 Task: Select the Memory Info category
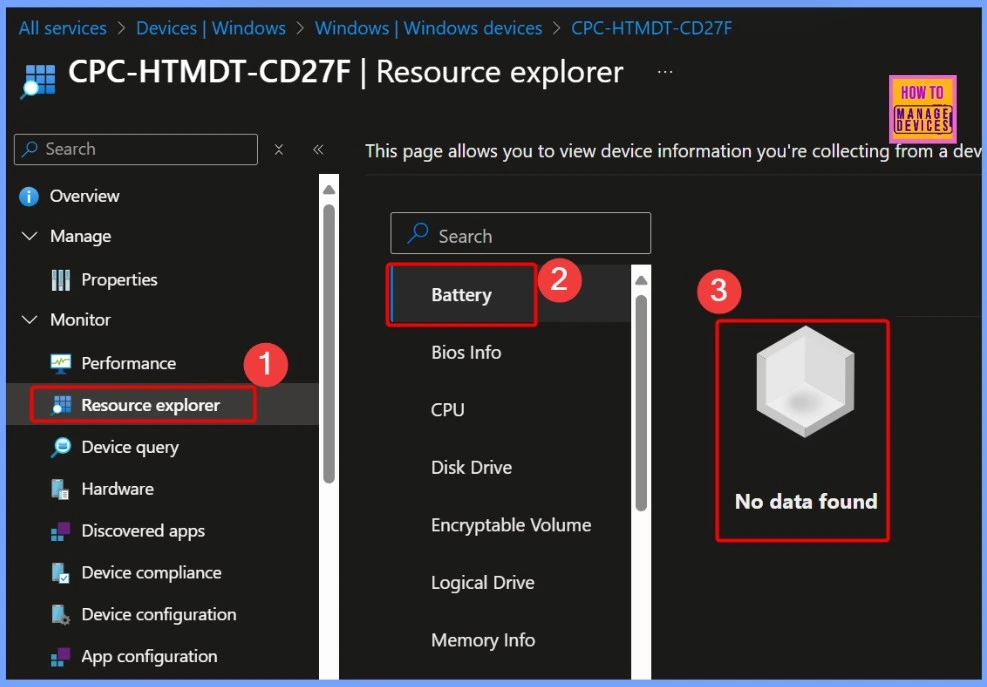tap(483, 640)
